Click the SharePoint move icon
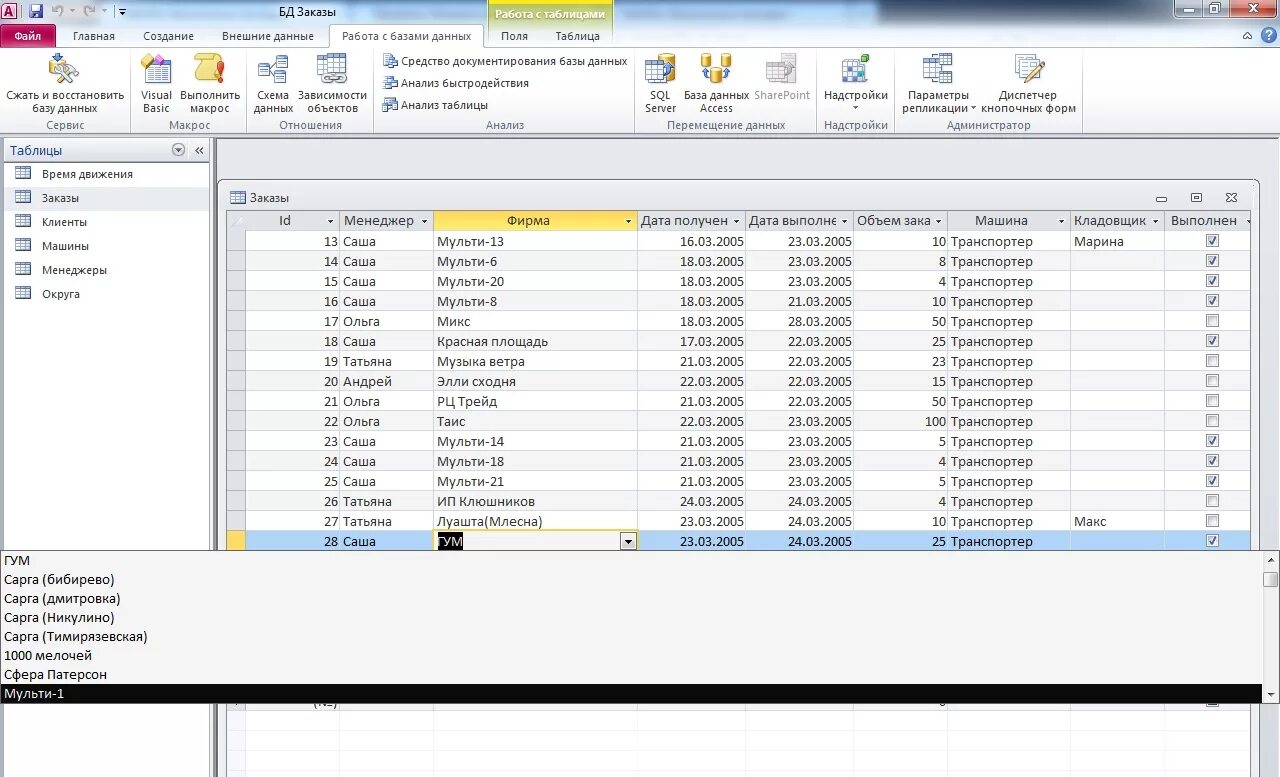 pyautogui.click(x=782, y=70)
